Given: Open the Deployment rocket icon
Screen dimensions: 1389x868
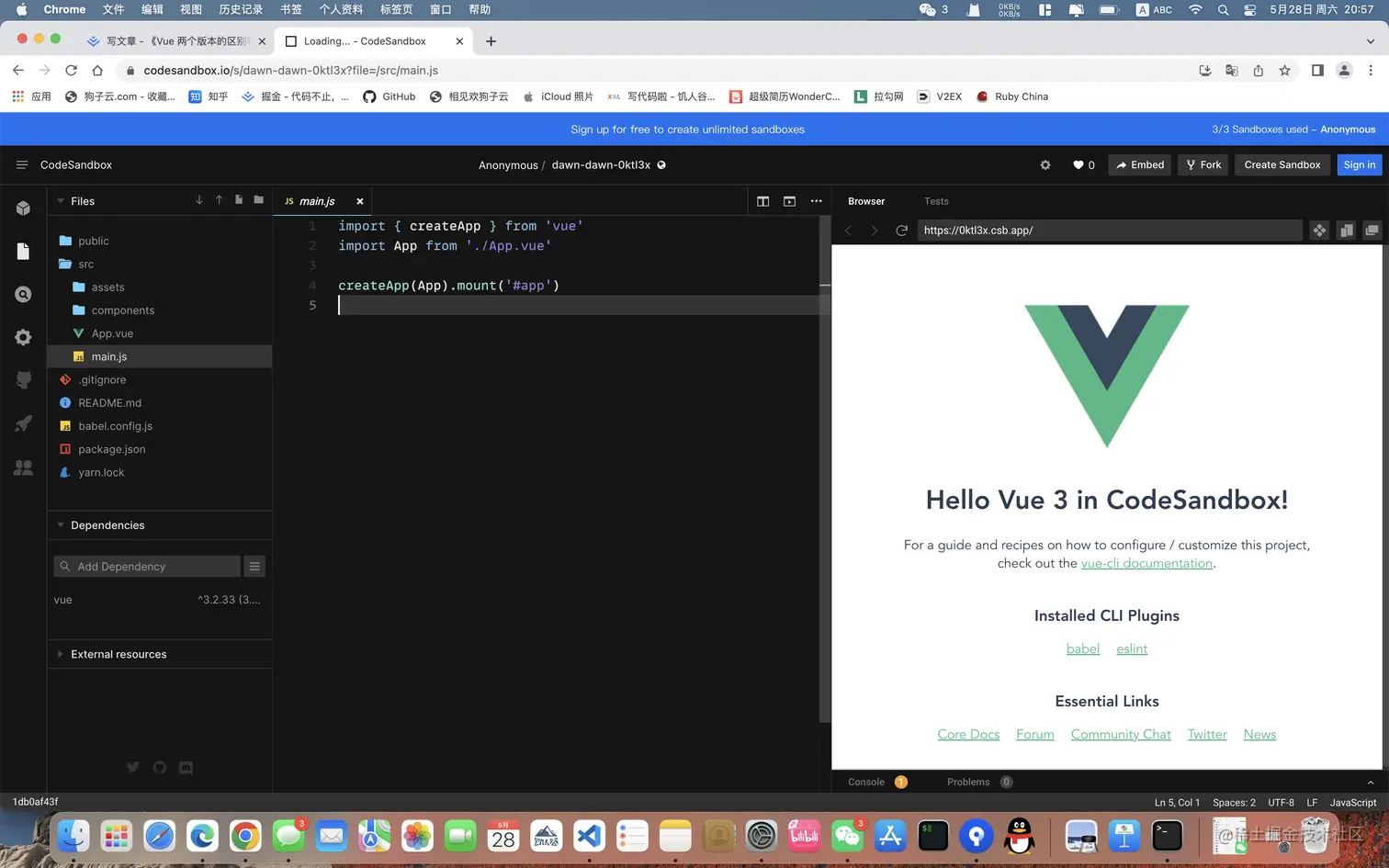Looking at the screenshot, I should [23, 423].
